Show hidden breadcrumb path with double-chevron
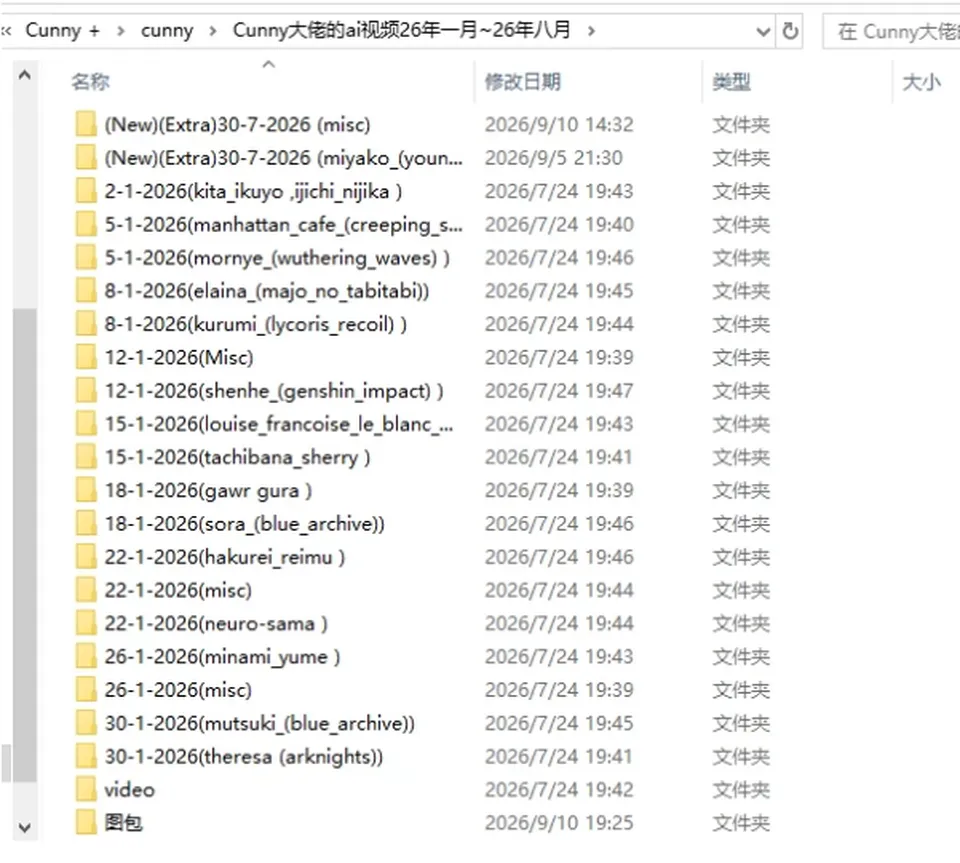This screenshot has height=863, width=960. pos(6,31)
